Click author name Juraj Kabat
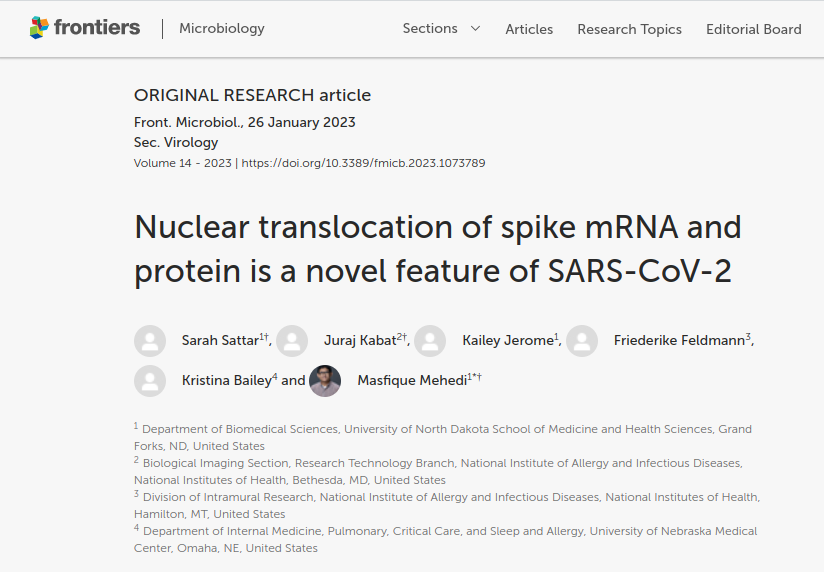The height and width of the screenshot is (572, 824). click(x=360, y=341)
